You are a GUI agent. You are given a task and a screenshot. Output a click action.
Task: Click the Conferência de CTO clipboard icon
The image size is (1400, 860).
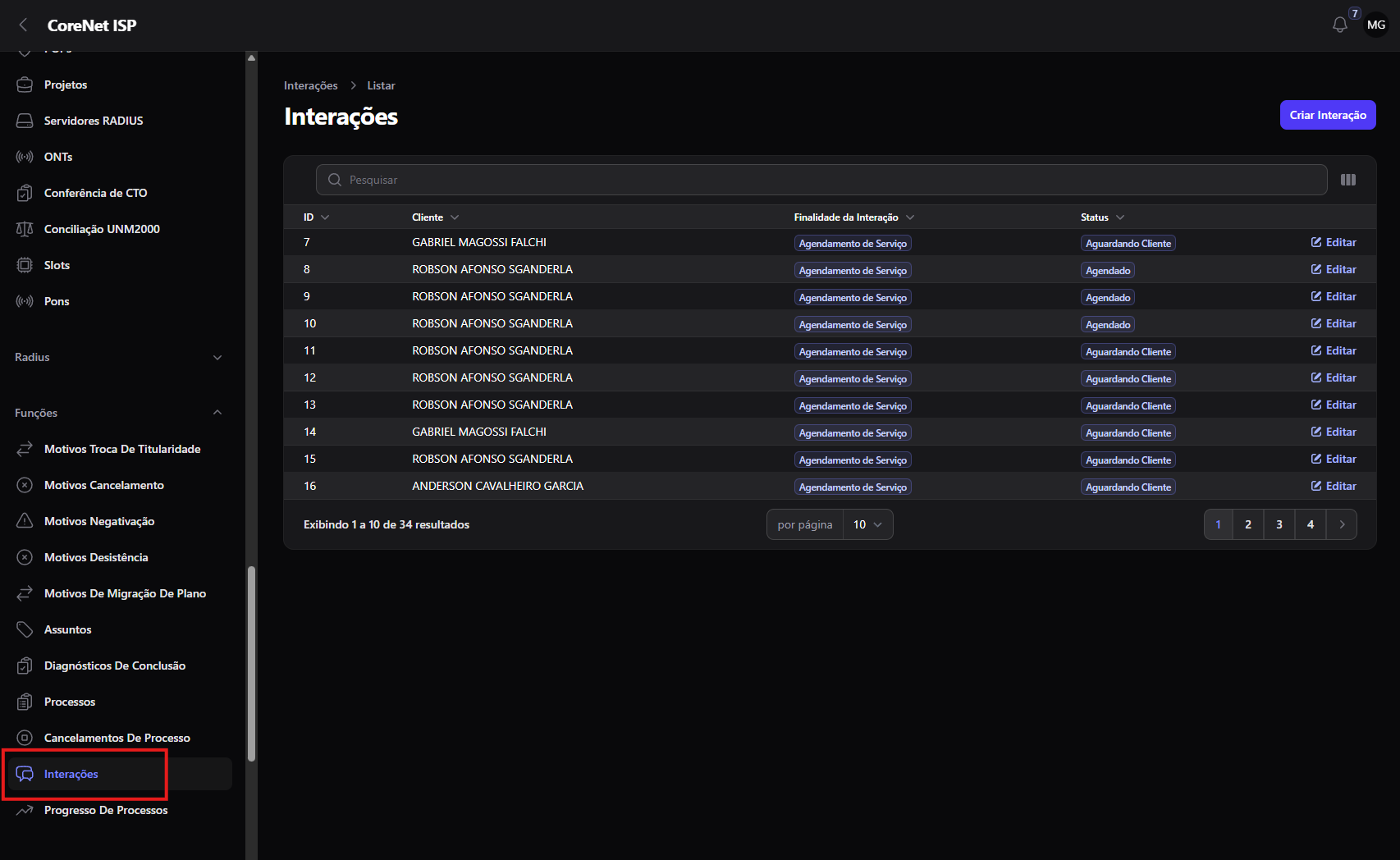pyautogui.click(x=25, y=193)
